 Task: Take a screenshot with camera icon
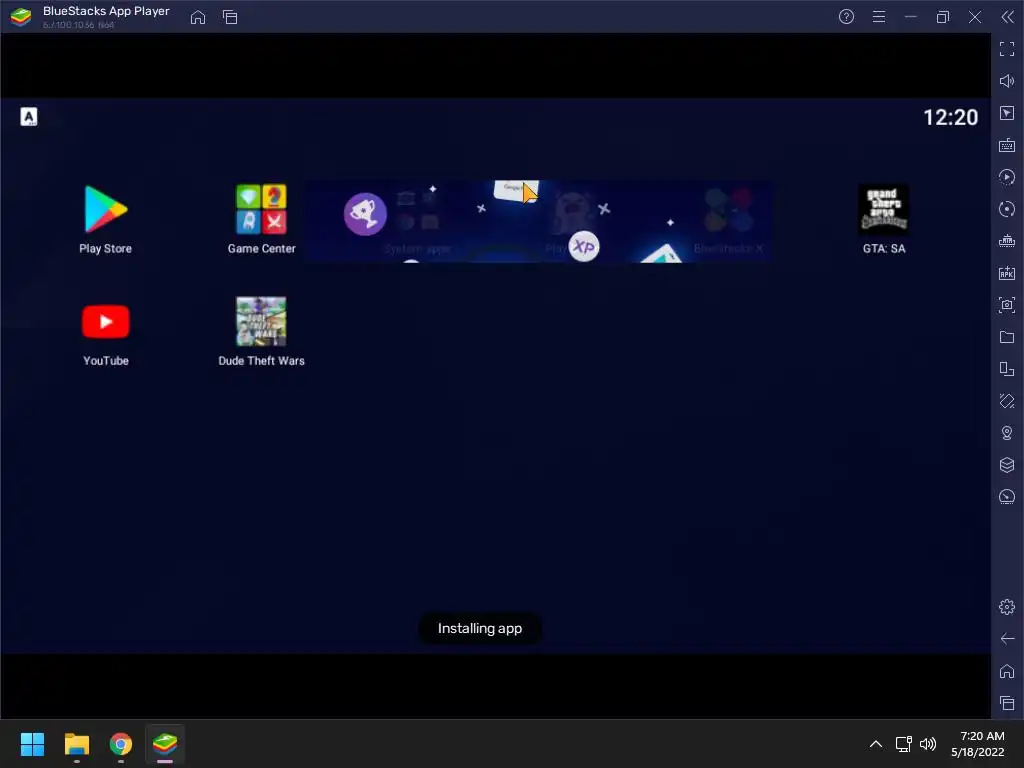tap(1007, 305)
